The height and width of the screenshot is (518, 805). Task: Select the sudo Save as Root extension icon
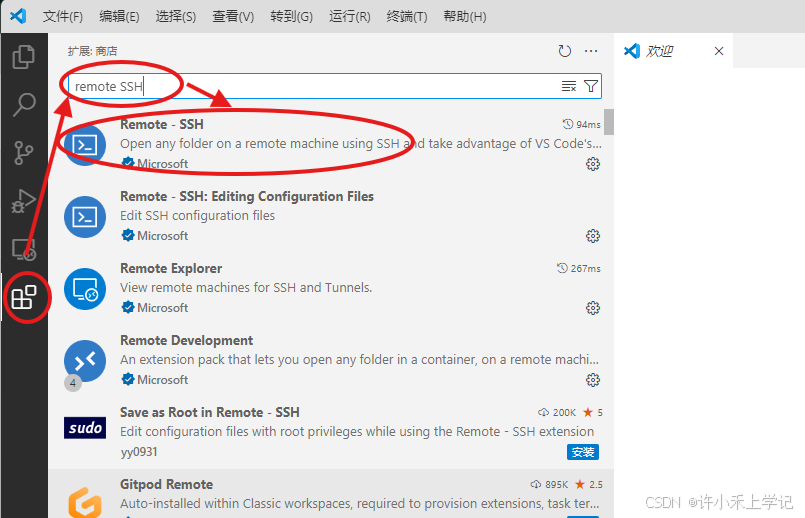[85, 428]
